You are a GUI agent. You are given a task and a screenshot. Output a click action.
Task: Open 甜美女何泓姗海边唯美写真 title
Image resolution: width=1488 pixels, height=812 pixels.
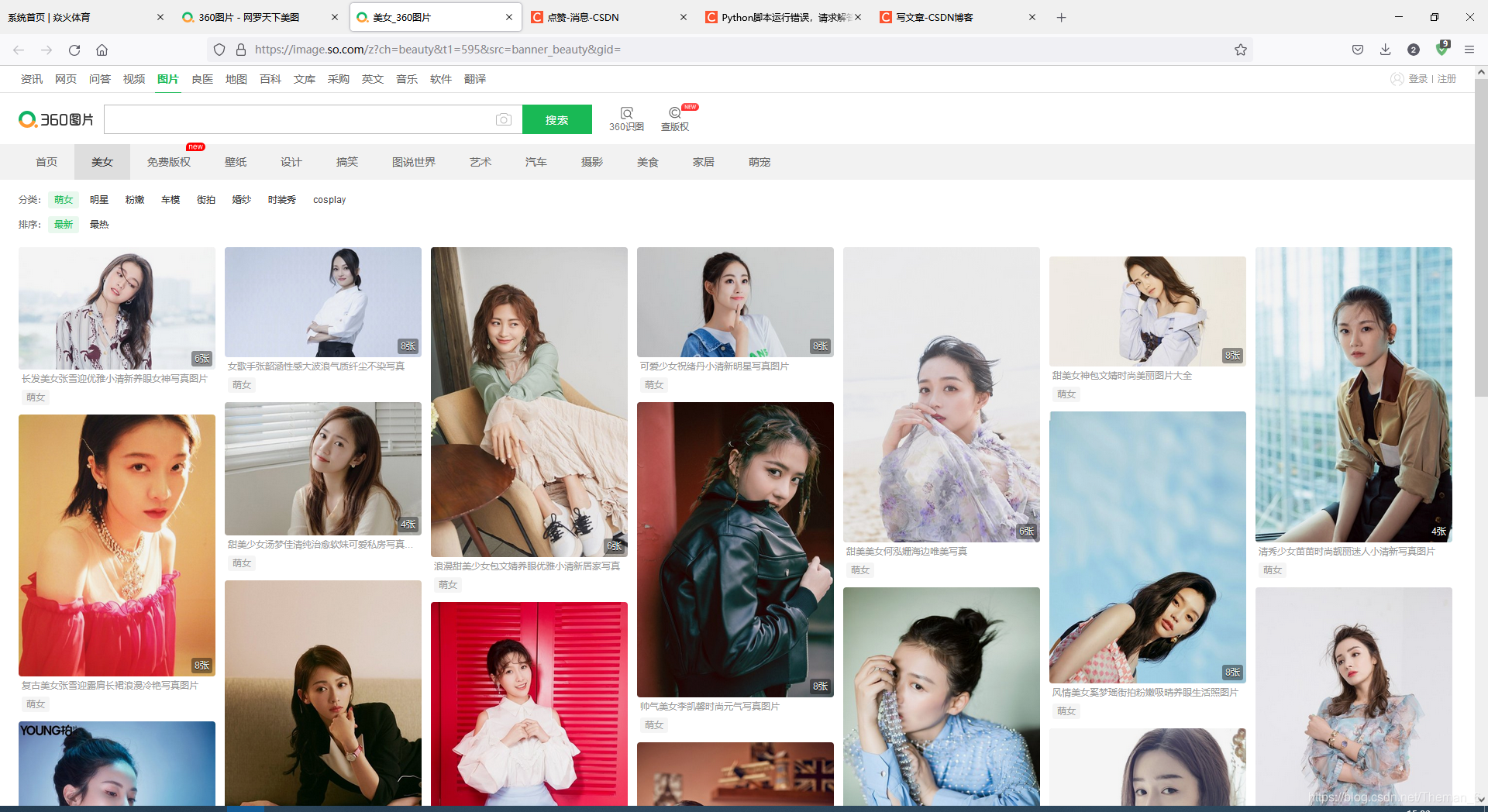907,552
